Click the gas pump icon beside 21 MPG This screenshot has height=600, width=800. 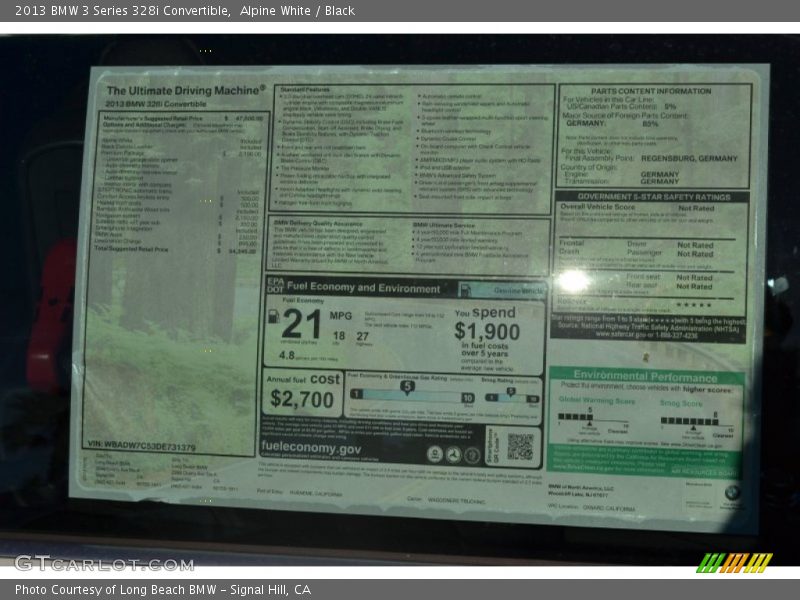[274, 316]
